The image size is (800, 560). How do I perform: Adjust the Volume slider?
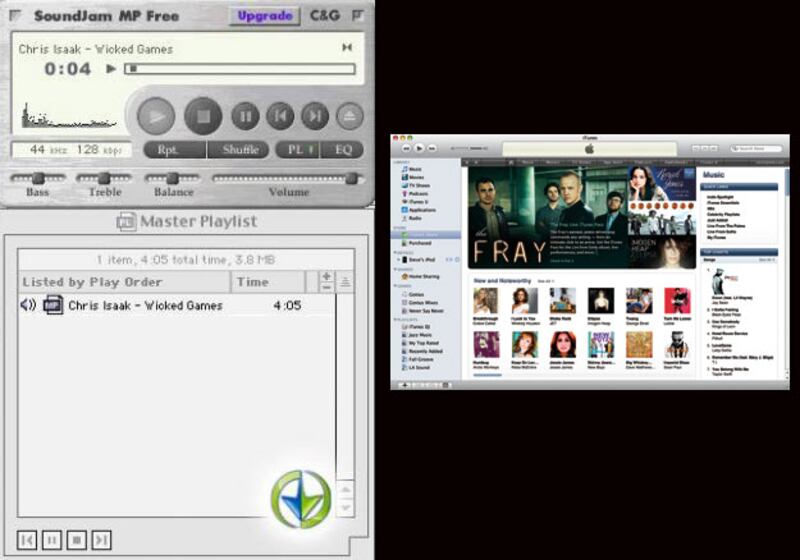[x=288, y=178]
